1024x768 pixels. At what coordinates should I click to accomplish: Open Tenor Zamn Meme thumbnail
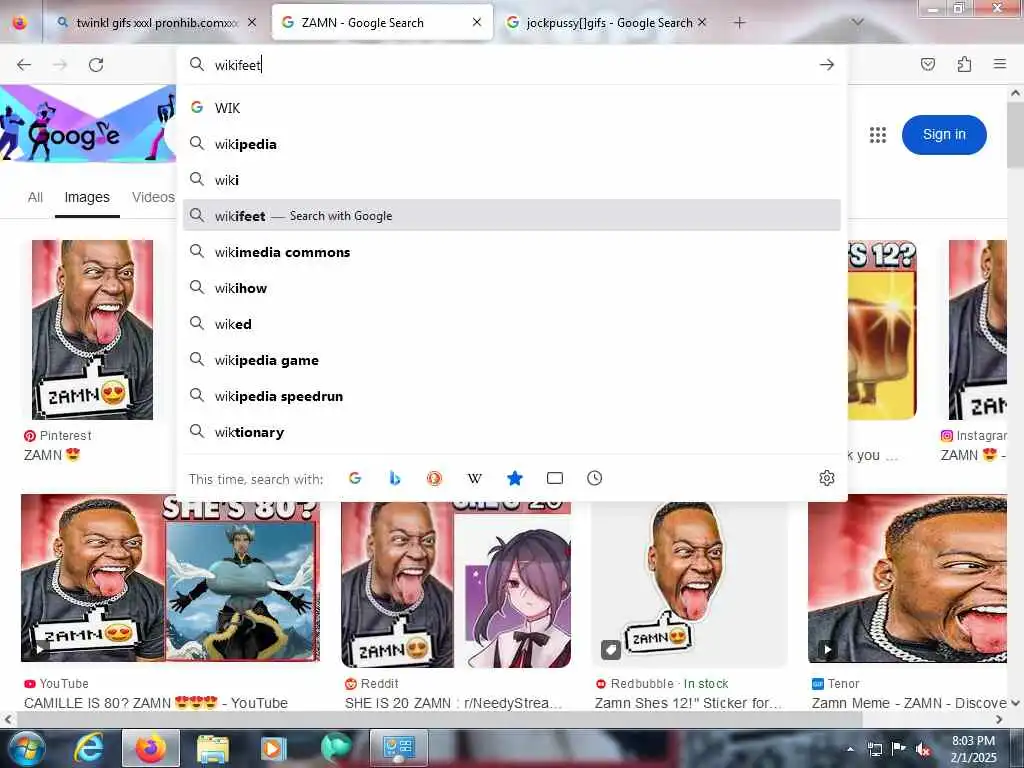907,578
